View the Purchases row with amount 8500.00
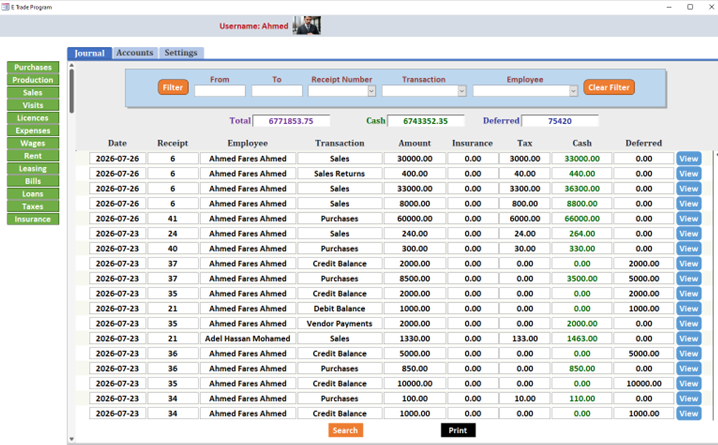 click(x=689, y=278)
